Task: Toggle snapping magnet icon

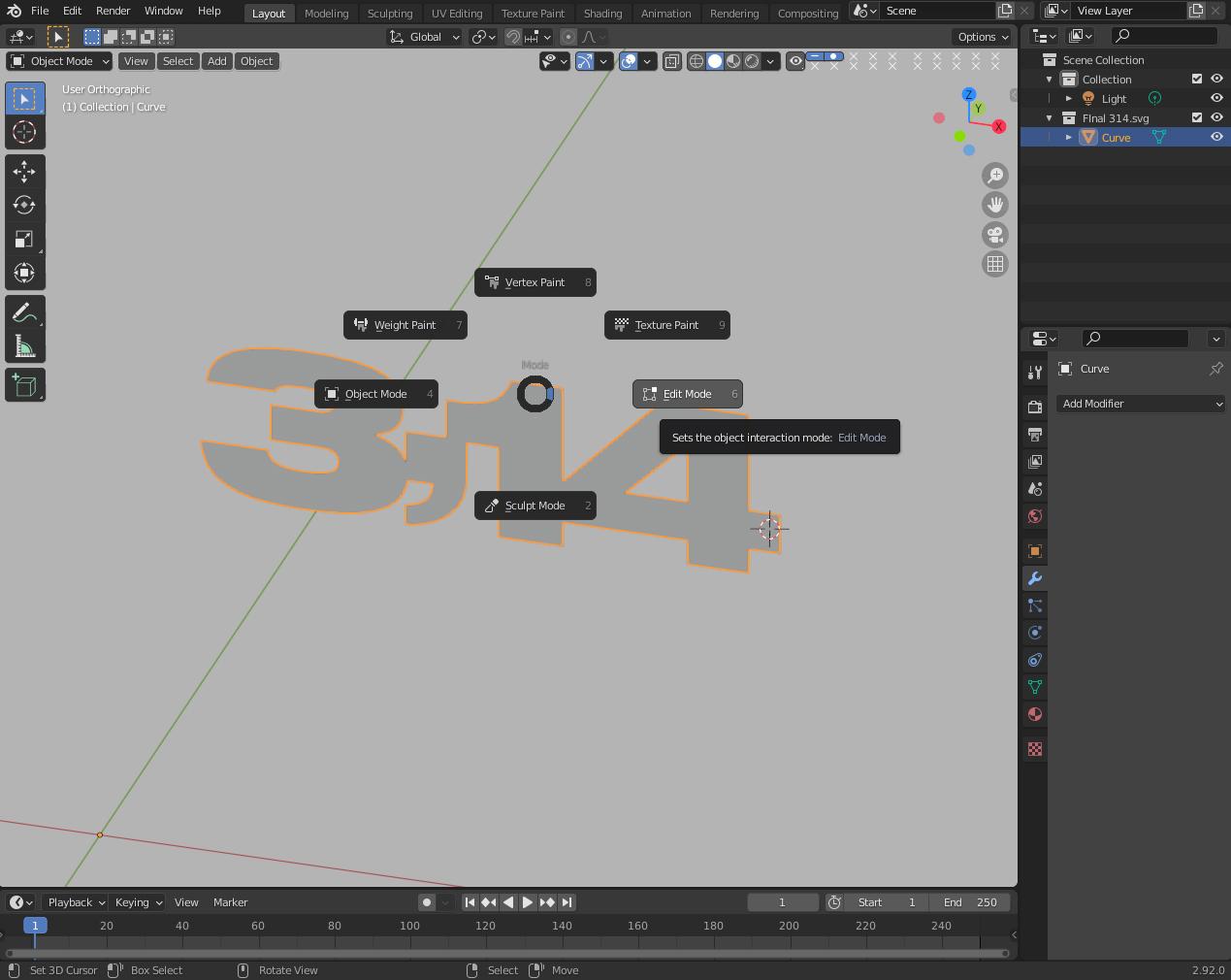Action: [x=513, y=37]
